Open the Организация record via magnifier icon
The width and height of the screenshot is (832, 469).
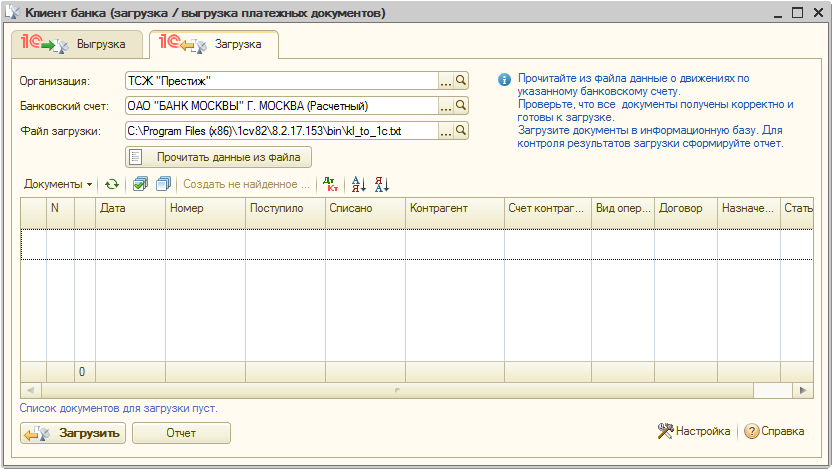(461, 81)
